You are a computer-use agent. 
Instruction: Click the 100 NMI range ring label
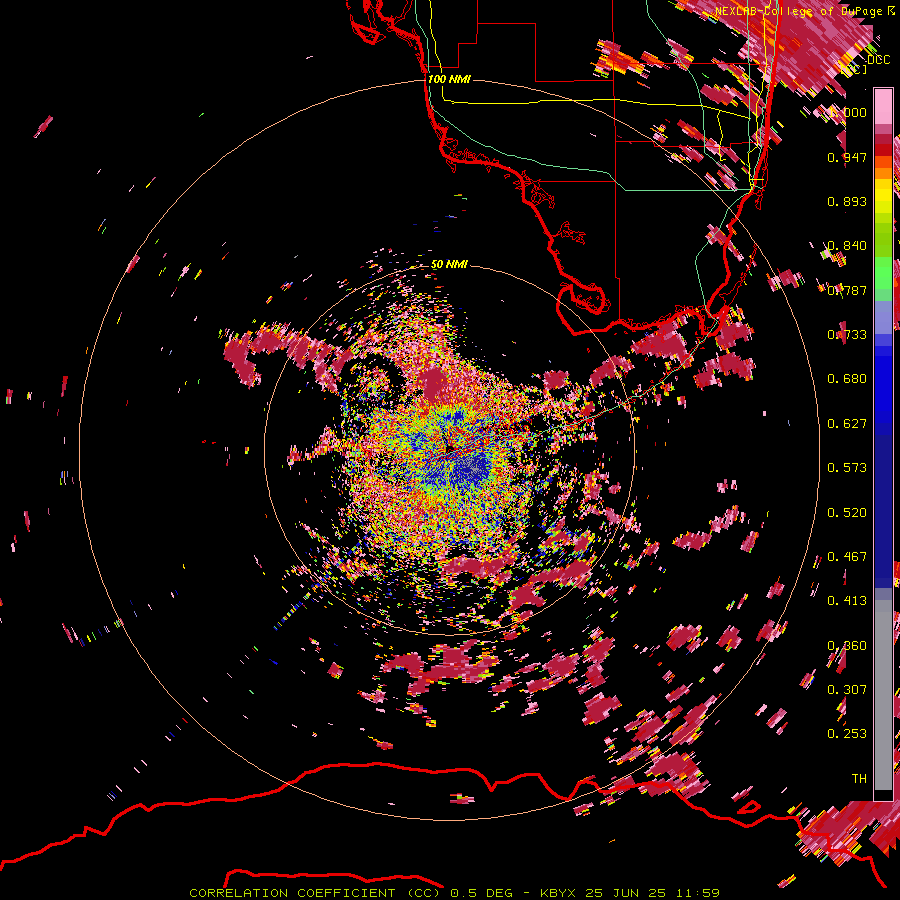449,79
